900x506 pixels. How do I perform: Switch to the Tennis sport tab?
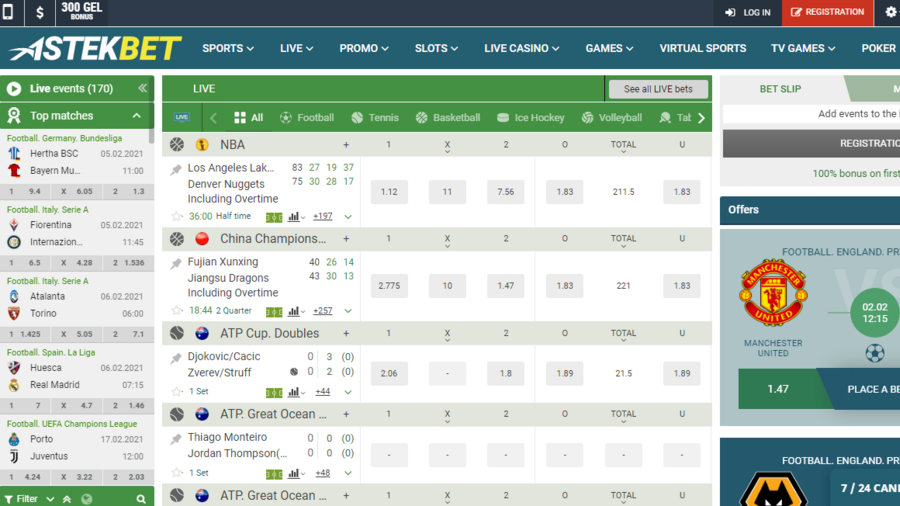[x=377, y=117]
